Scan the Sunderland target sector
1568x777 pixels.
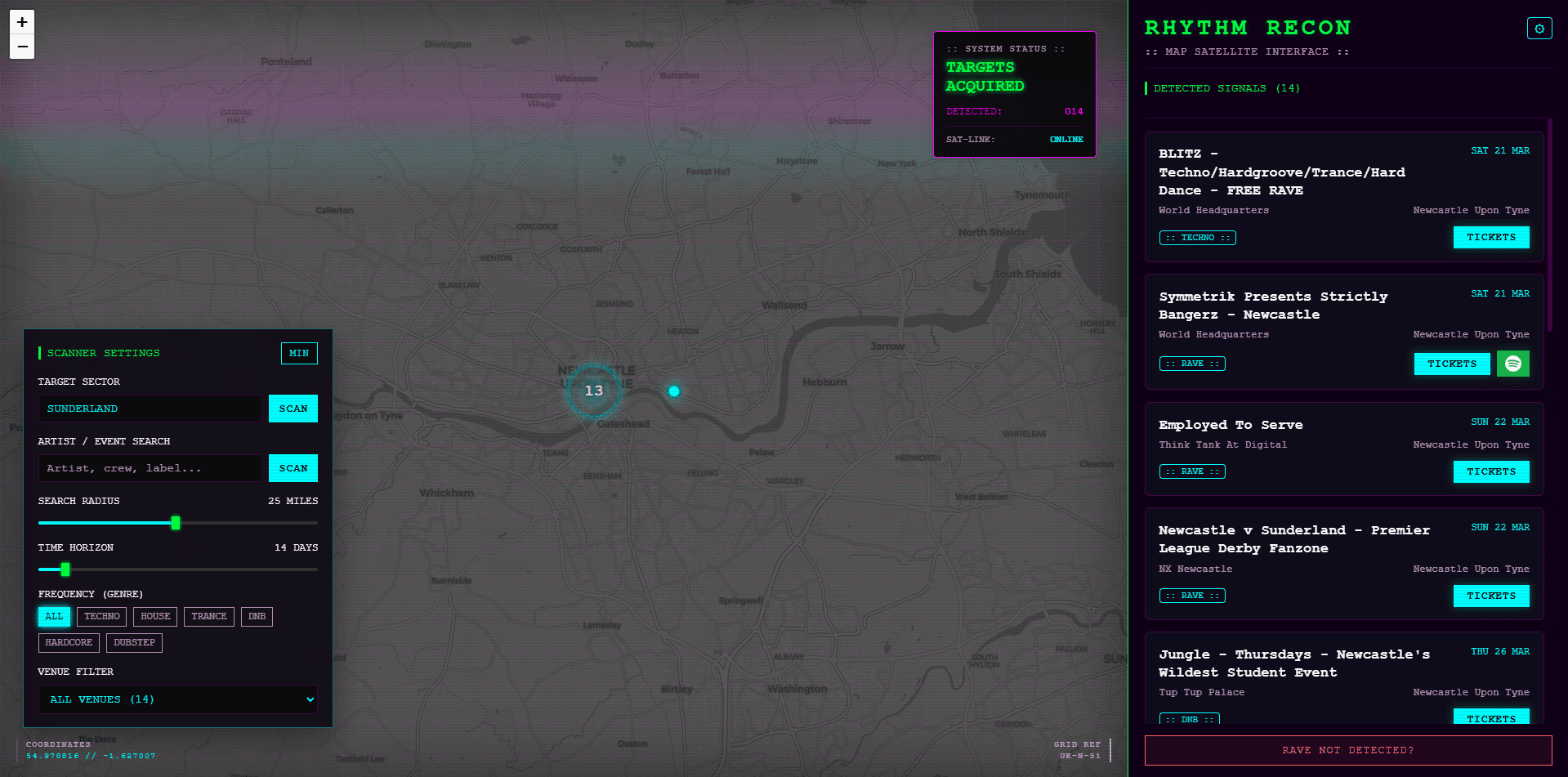click(293, 409)
